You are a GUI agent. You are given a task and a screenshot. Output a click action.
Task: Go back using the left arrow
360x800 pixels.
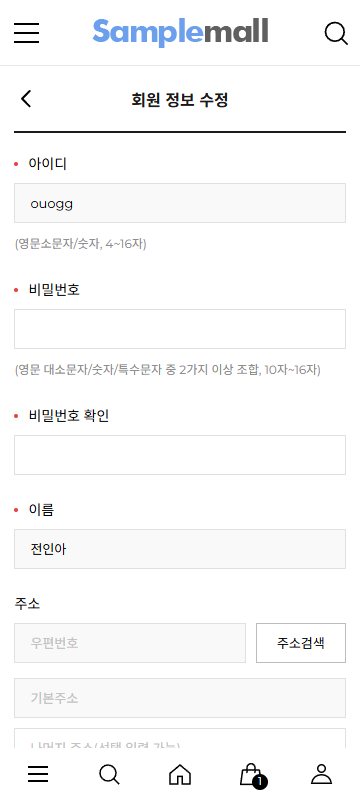pos(26,98)
